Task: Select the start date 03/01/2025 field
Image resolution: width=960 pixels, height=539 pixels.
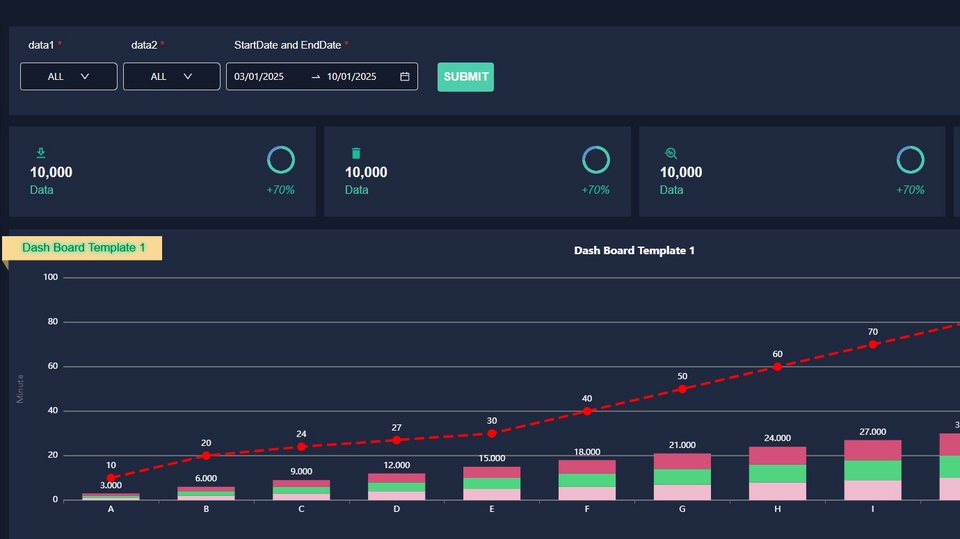Action: click(259, 77)
